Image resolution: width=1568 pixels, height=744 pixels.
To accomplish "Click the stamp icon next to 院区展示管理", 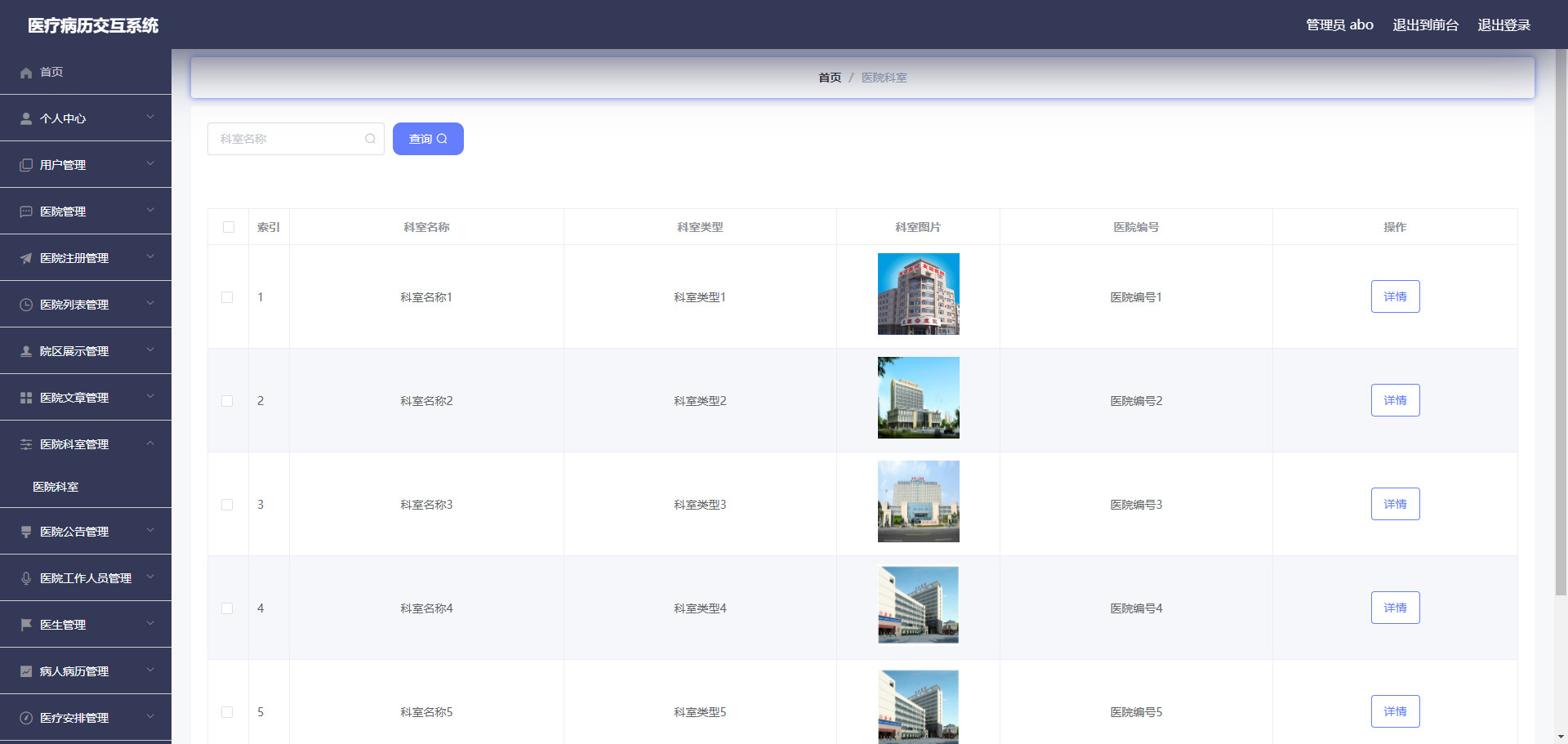I will coord(26,351).
